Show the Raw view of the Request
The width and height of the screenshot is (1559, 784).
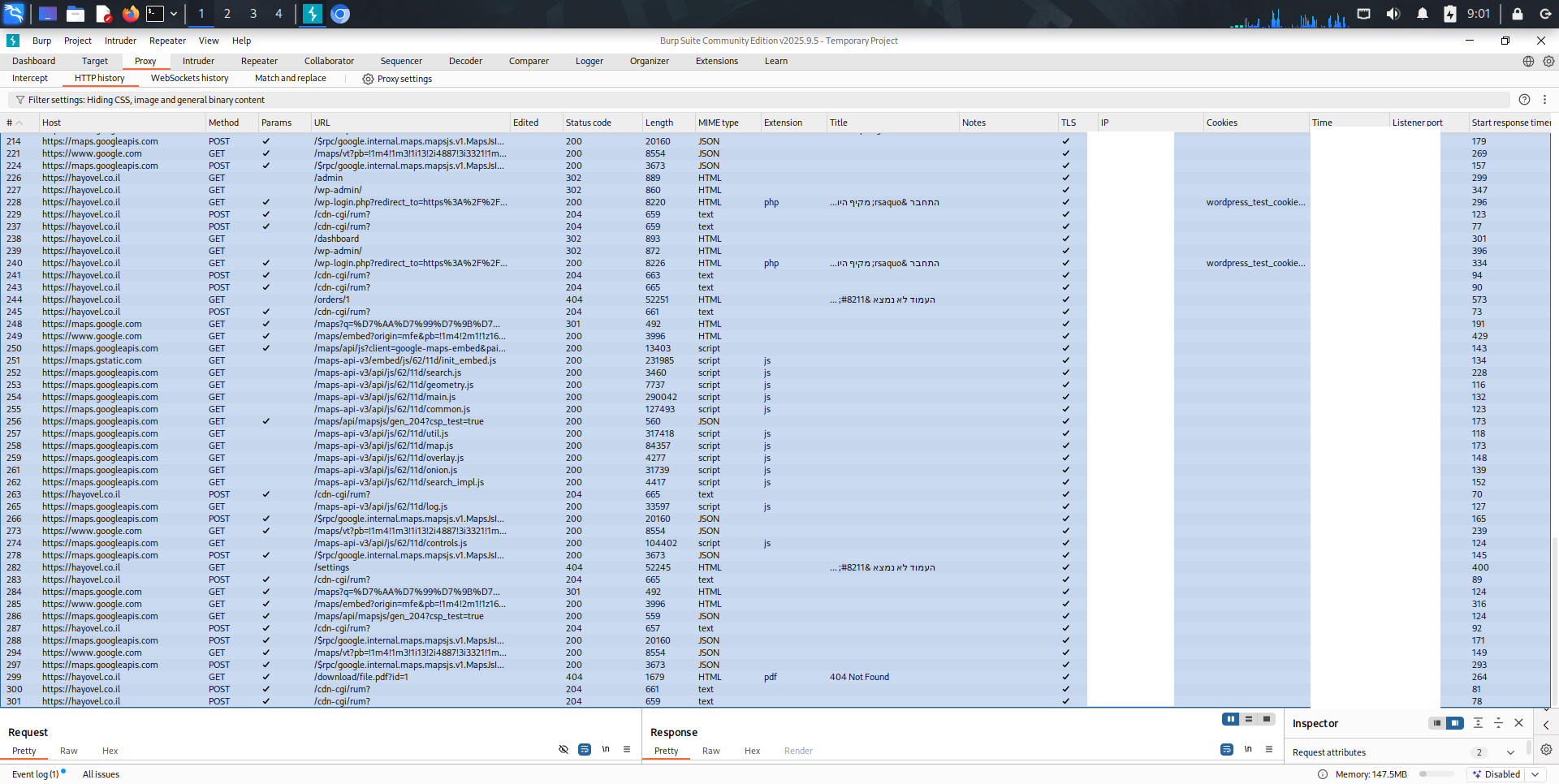69,751
